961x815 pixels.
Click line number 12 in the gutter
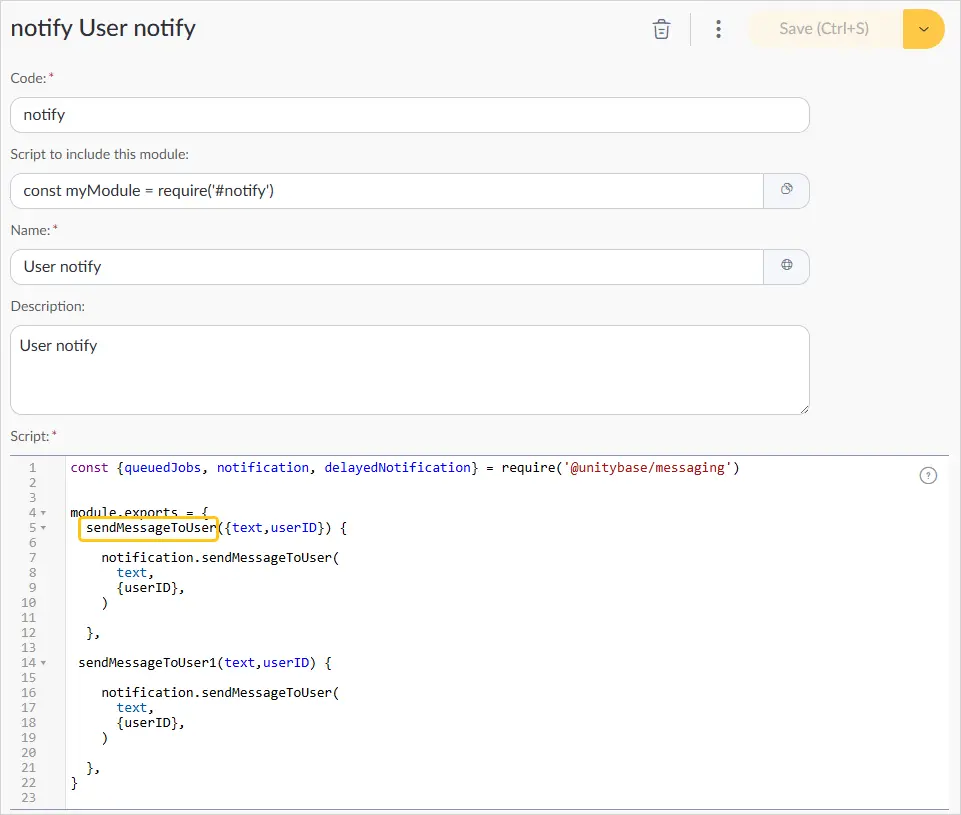(x=28, y=633)
